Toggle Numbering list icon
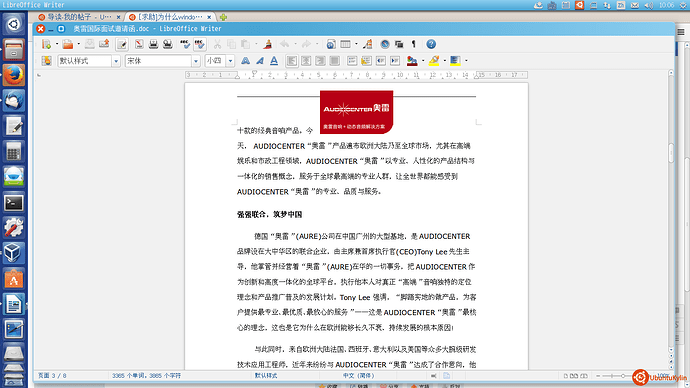This screenshot has height=388, width=690. [352, 61]
